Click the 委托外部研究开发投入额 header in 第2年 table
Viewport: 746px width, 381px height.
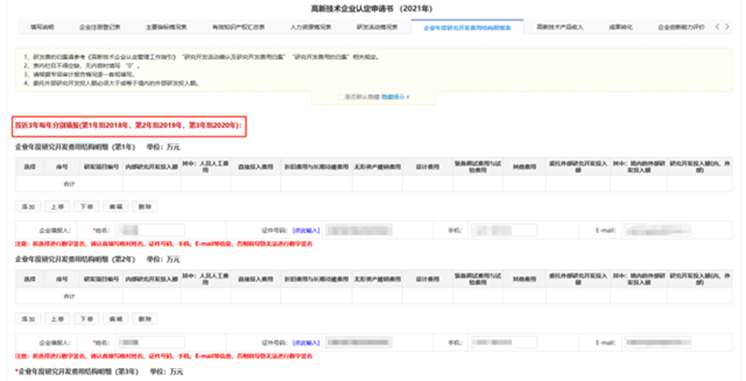tap(578, 279)
